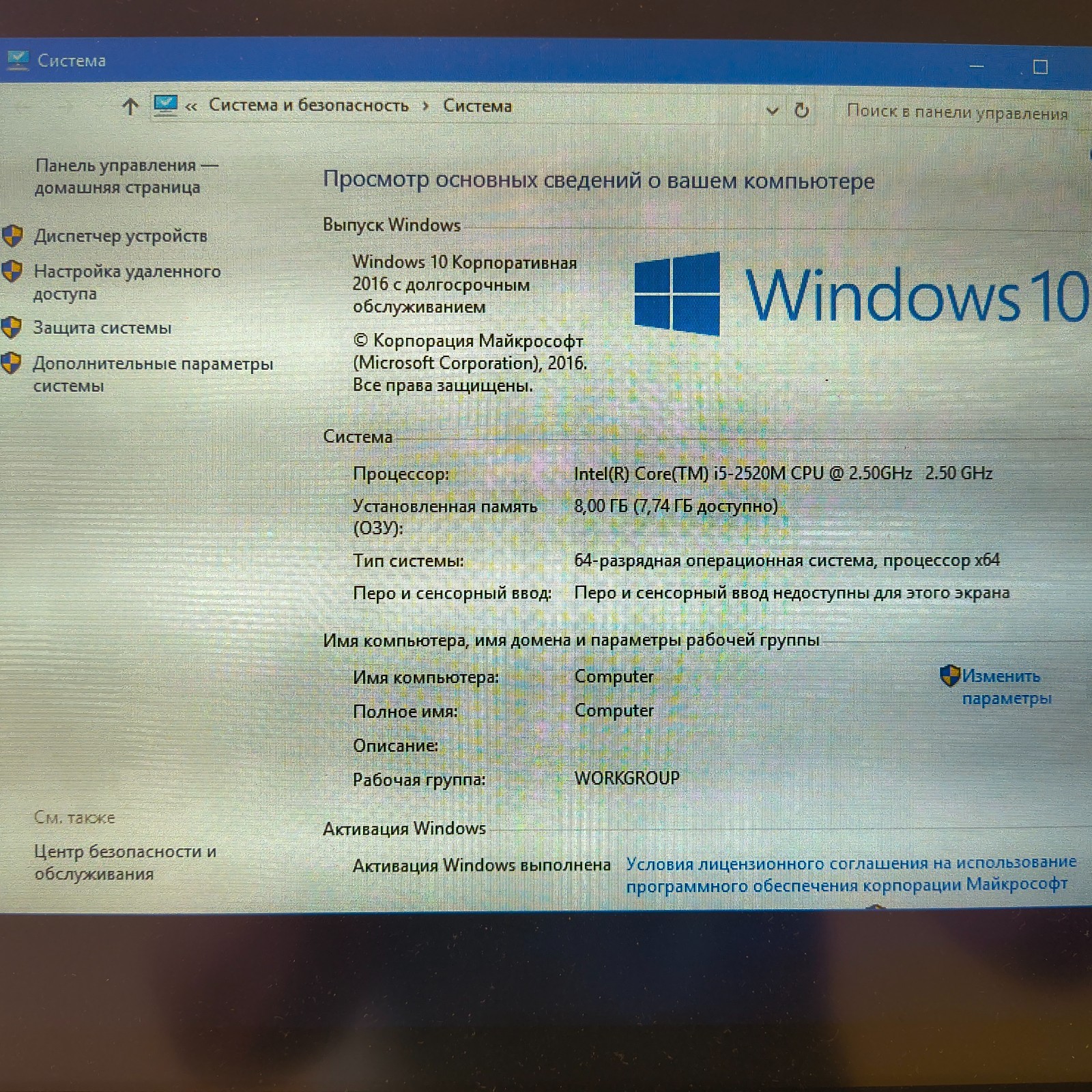Click Перо и сенсорный ввод недоступны text
The width and height of the screenshot is (1092, 1092).
[x=792, y=592]
